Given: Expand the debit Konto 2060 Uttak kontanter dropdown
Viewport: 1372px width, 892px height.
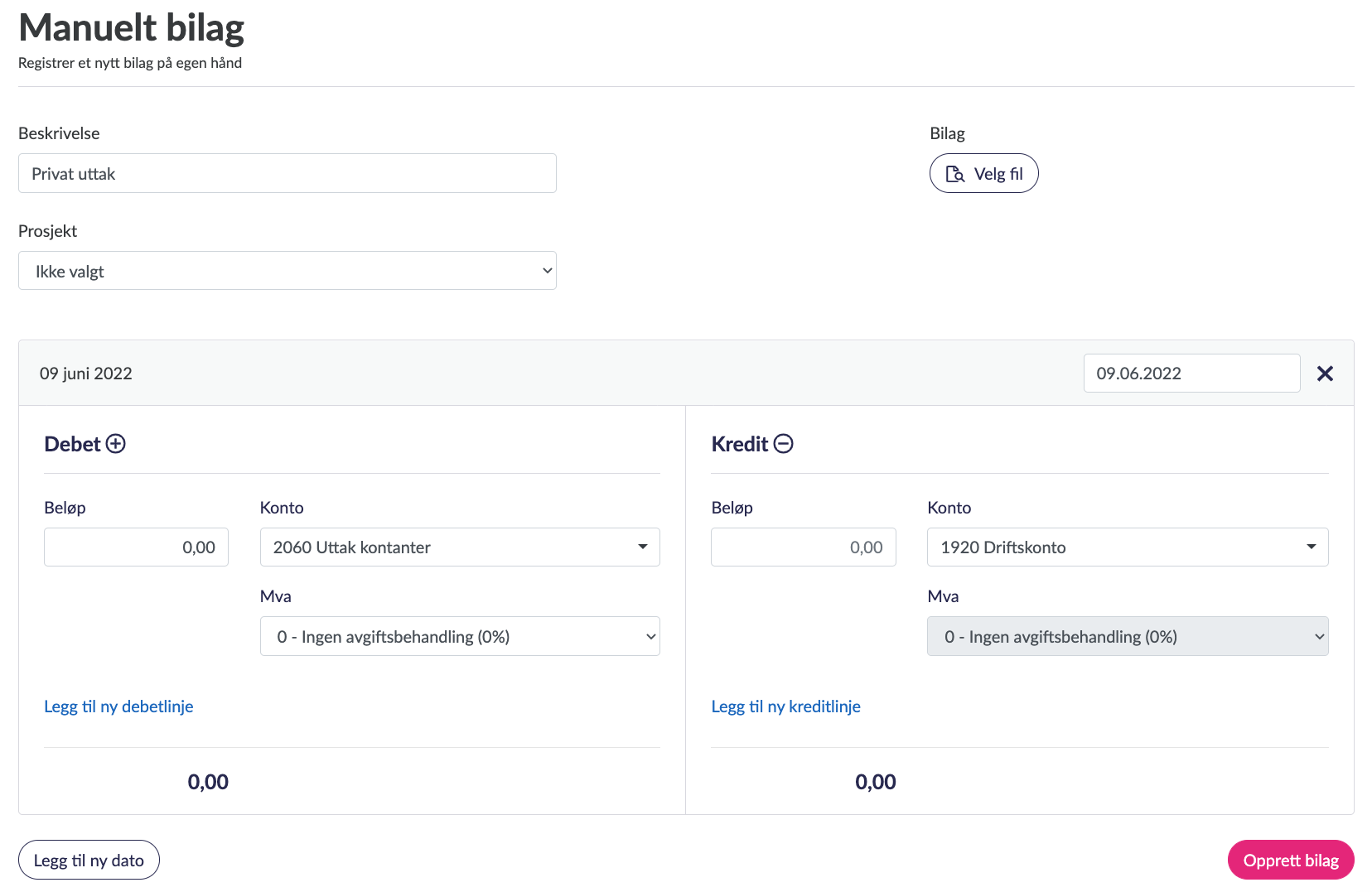Looking at the screenshot, I should pyautogui.click(x=460, y=547).
